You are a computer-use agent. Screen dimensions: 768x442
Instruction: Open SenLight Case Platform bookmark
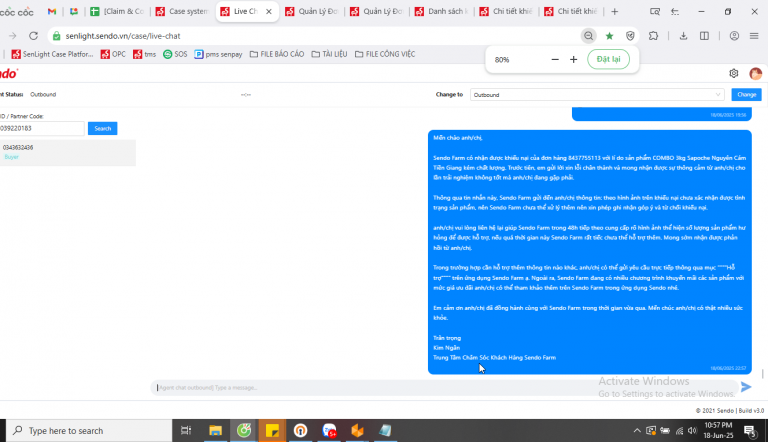point(52,54)
